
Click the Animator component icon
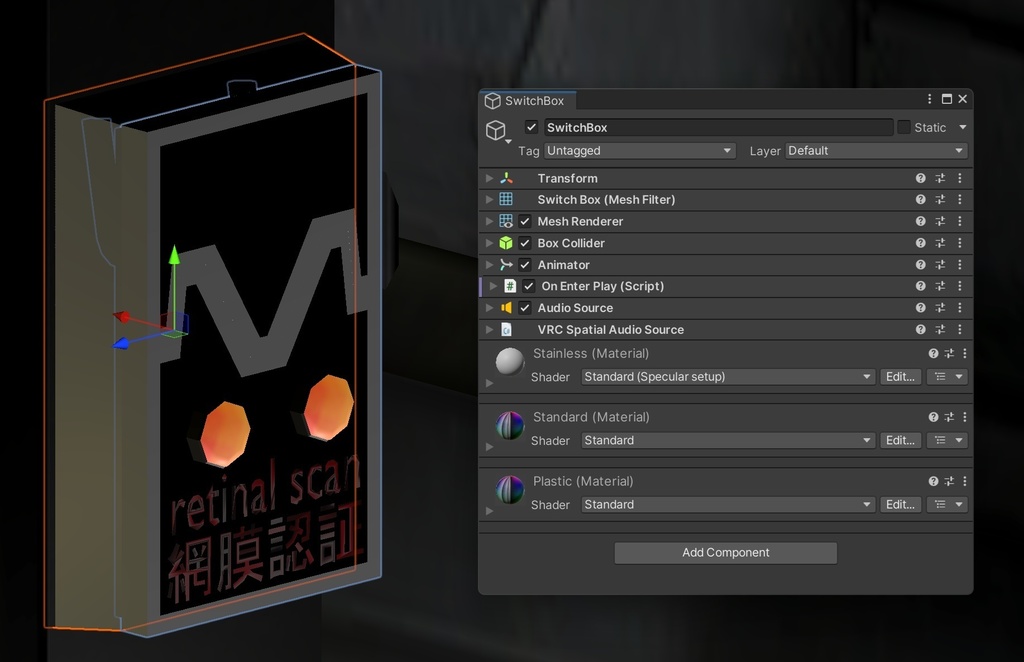point(506,264)
